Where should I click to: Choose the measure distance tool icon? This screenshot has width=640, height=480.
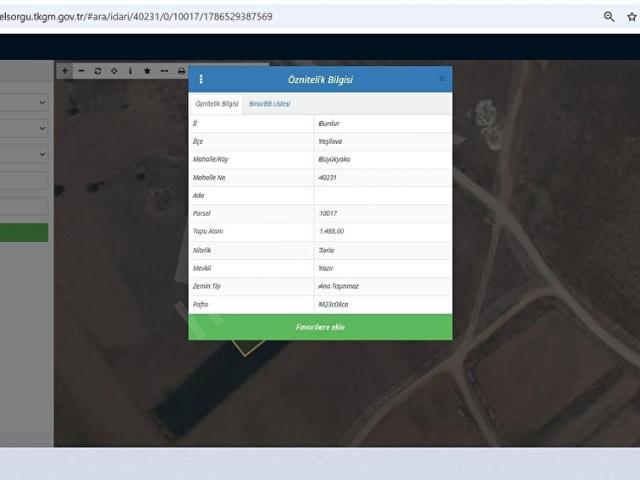[x=164, y=71]
